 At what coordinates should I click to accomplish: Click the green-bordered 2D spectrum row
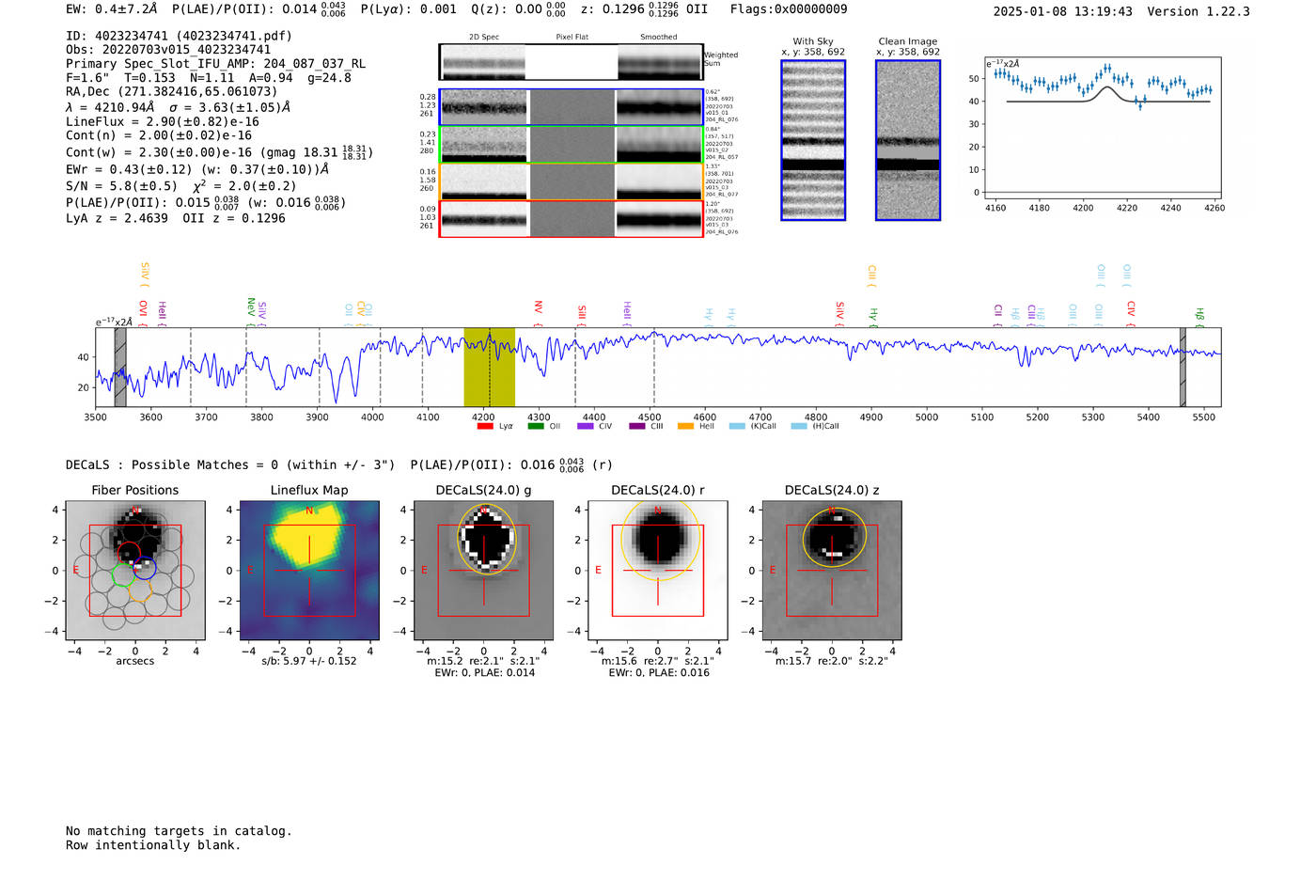[571, 145]
